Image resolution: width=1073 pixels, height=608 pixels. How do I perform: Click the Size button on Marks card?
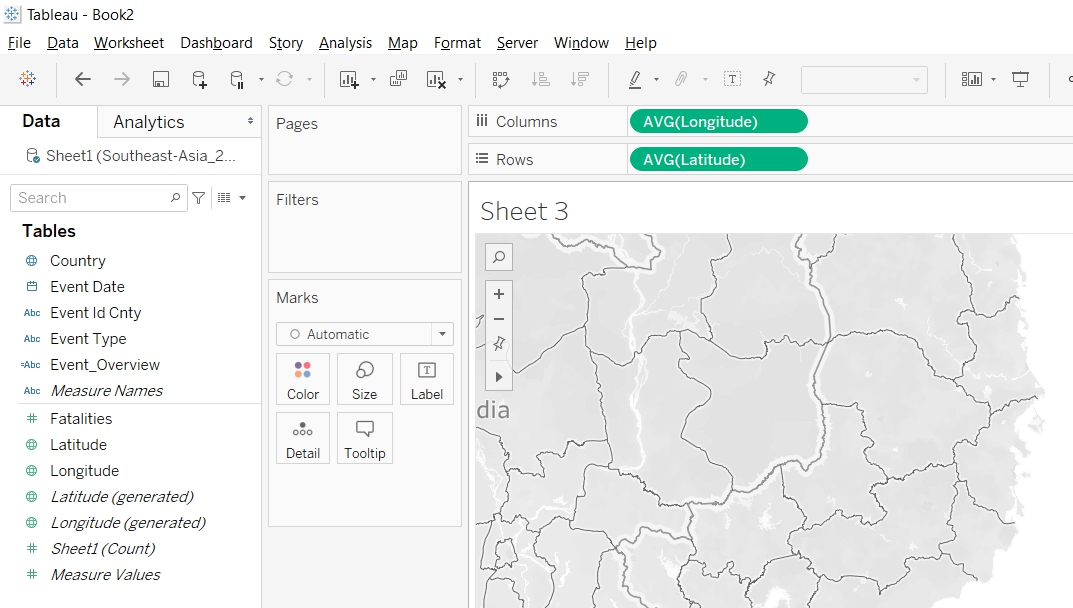pyautogui.click(x=364, y=379)
